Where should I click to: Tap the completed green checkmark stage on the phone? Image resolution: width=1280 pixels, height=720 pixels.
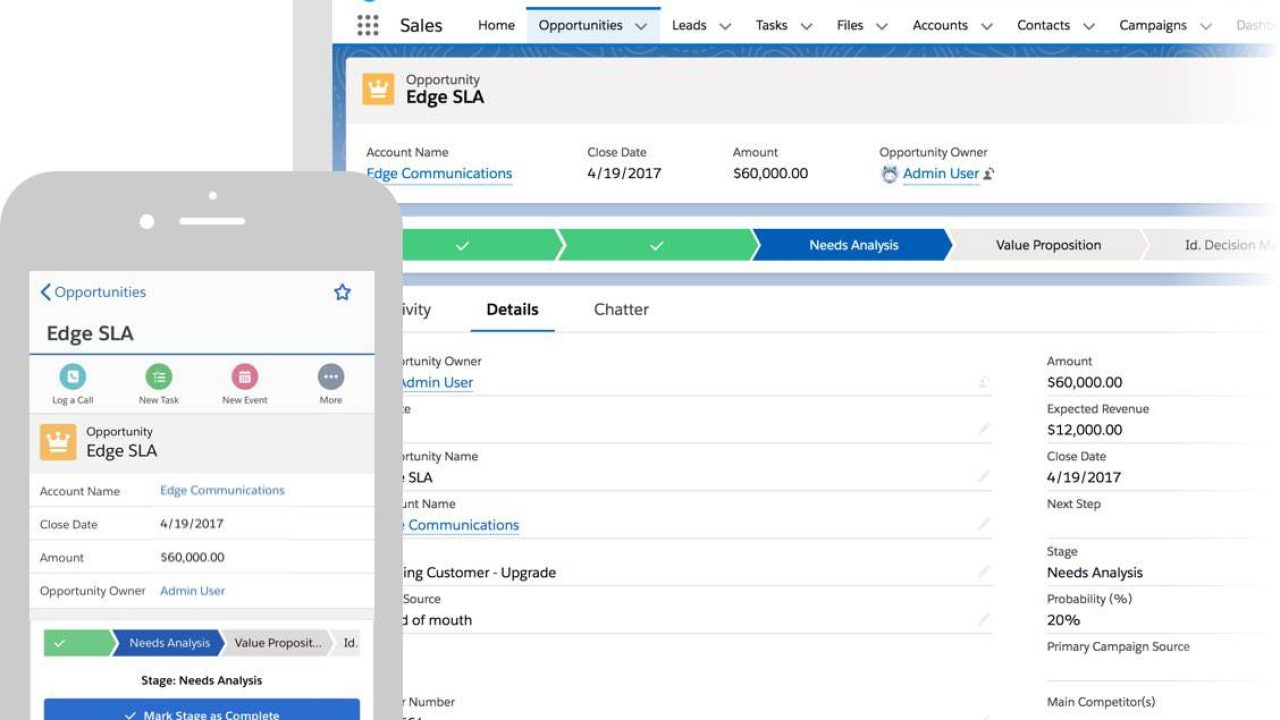click(x=78, y=643)
